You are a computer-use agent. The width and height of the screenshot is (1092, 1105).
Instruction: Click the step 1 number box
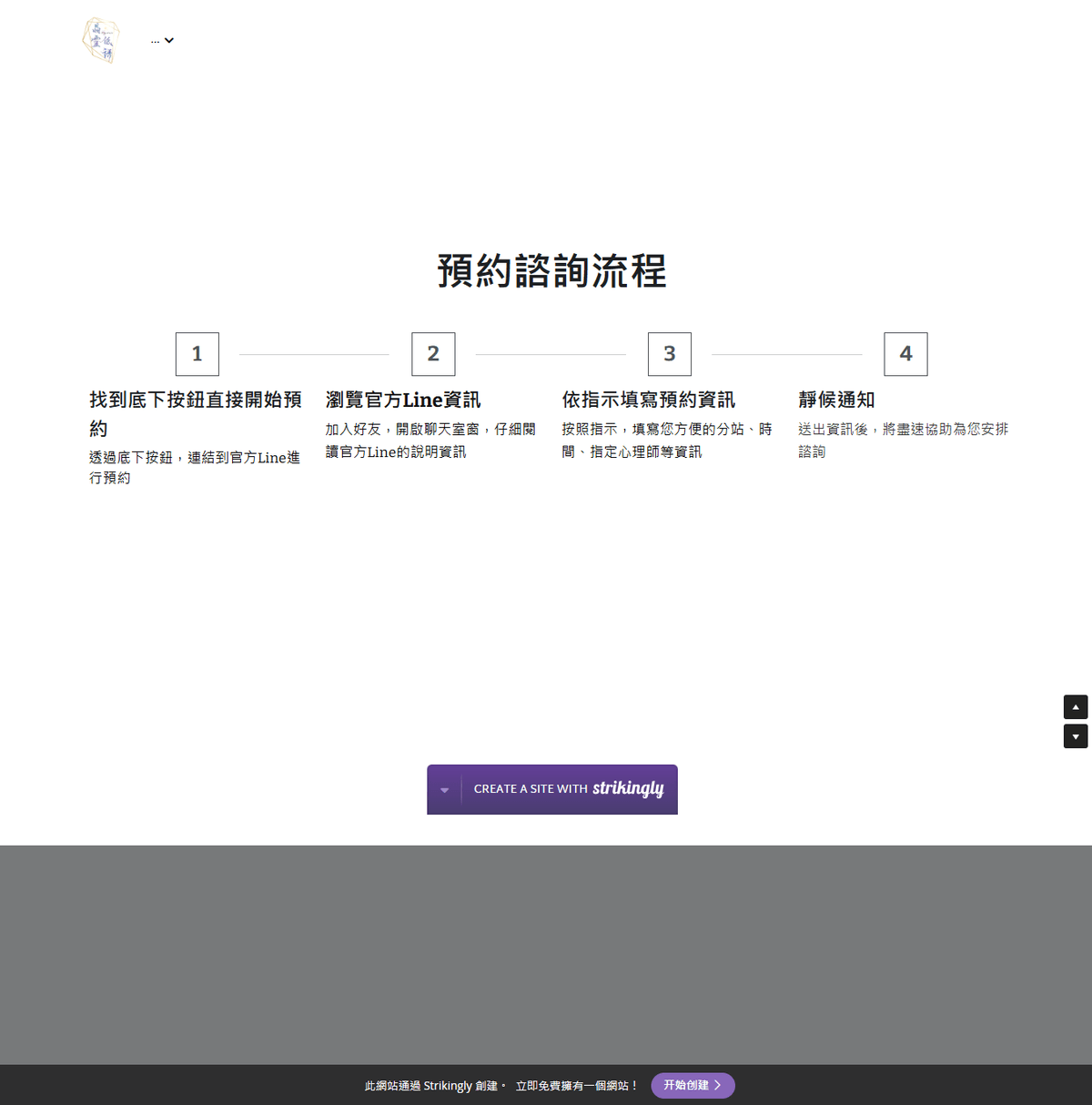197,354
